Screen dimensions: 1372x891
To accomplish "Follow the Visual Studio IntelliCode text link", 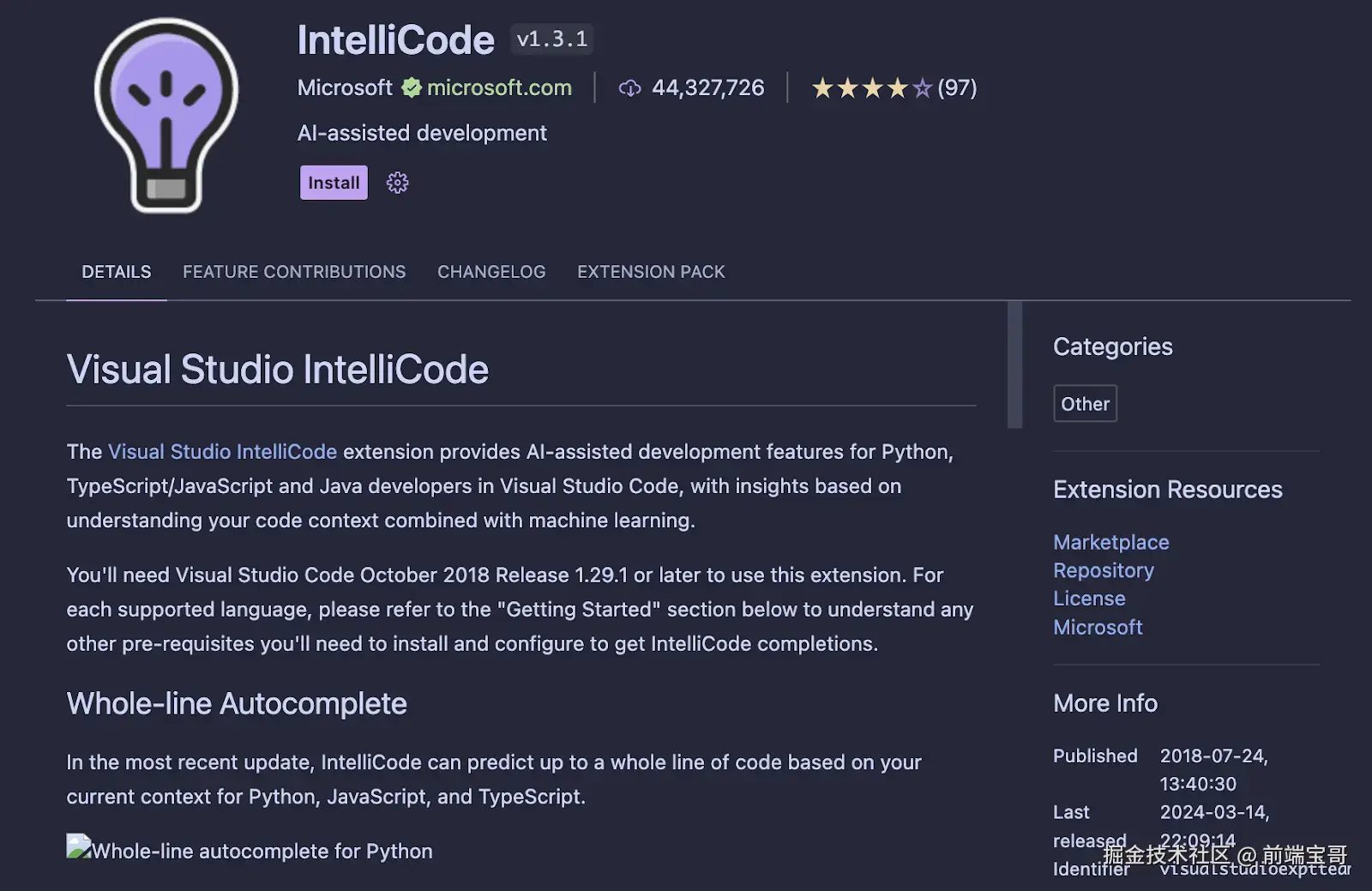I will click(222, 452).
